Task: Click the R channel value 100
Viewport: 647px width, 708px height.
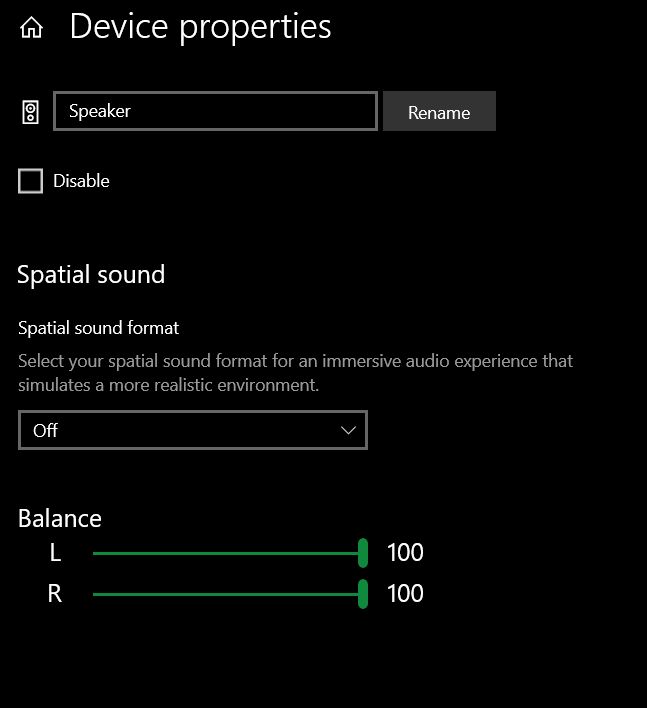Action: coord(405,594)
